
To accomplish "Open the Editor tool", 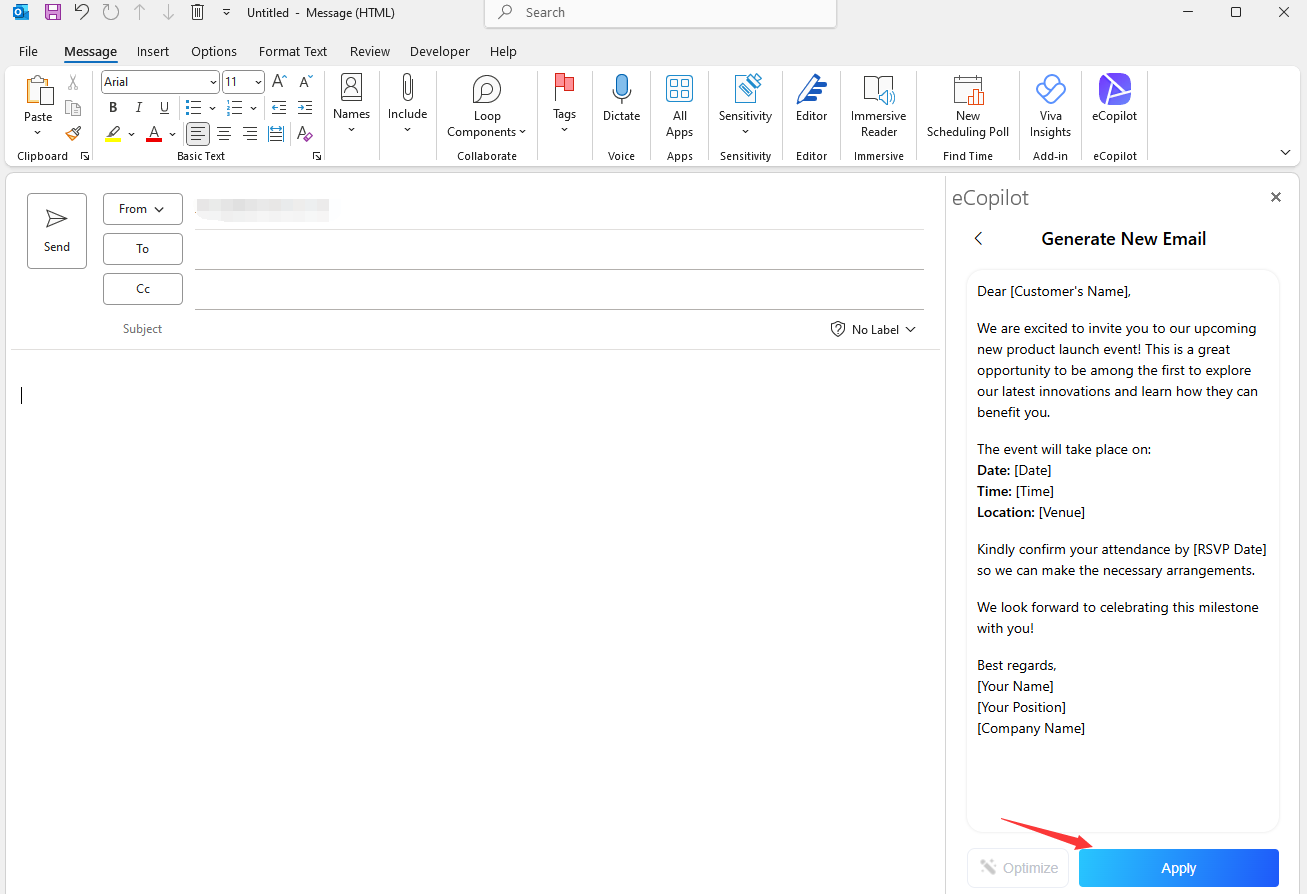I will pyautogui.click(x=811, y=100).
